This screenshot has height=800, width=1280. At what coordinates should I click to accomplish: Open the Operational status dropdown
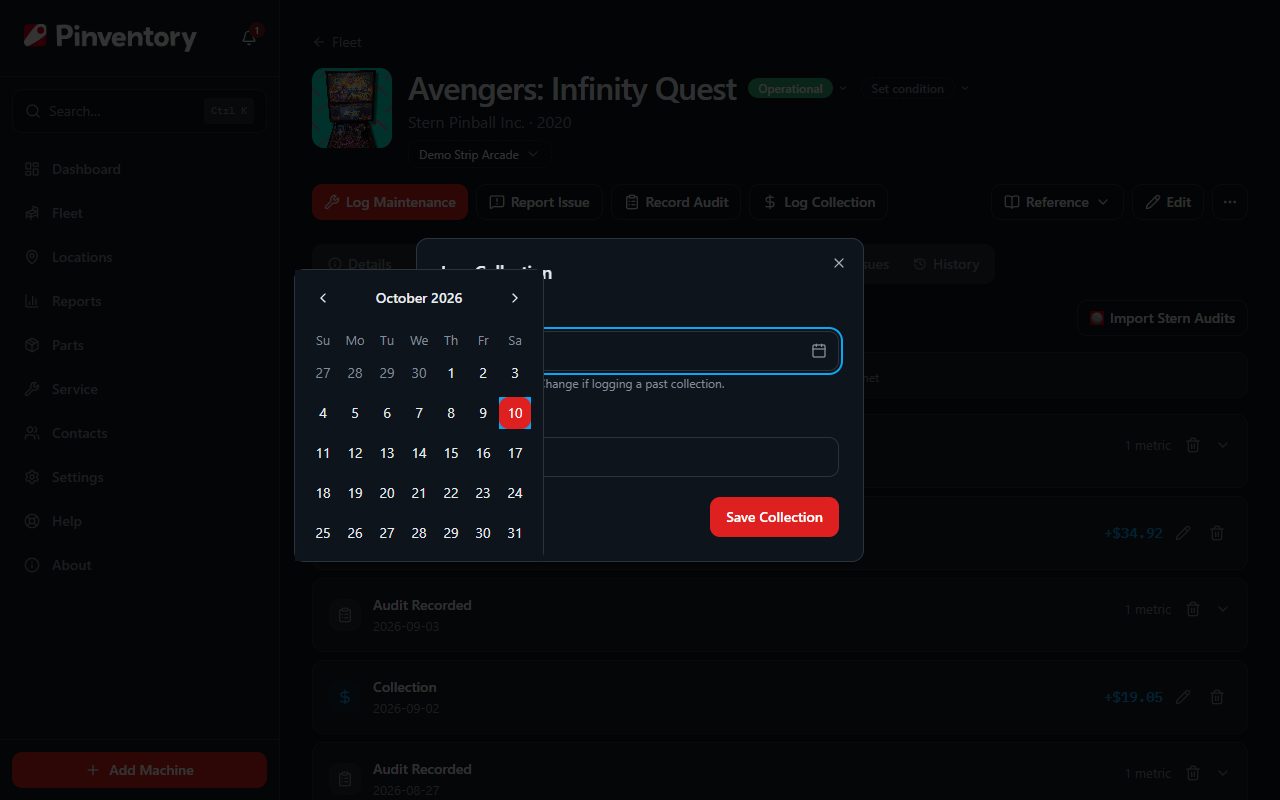pos(799,89)
